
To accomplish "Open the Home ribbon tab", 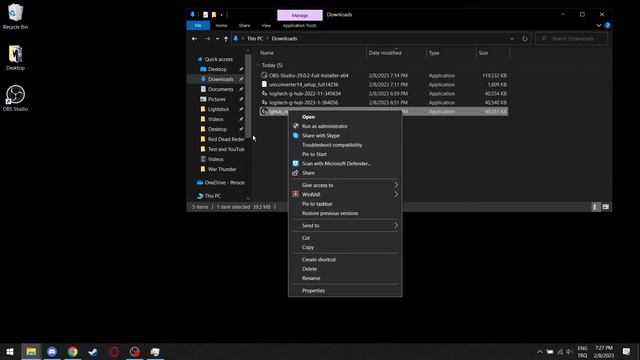I will pyautogui.click(x=221, y=25).
